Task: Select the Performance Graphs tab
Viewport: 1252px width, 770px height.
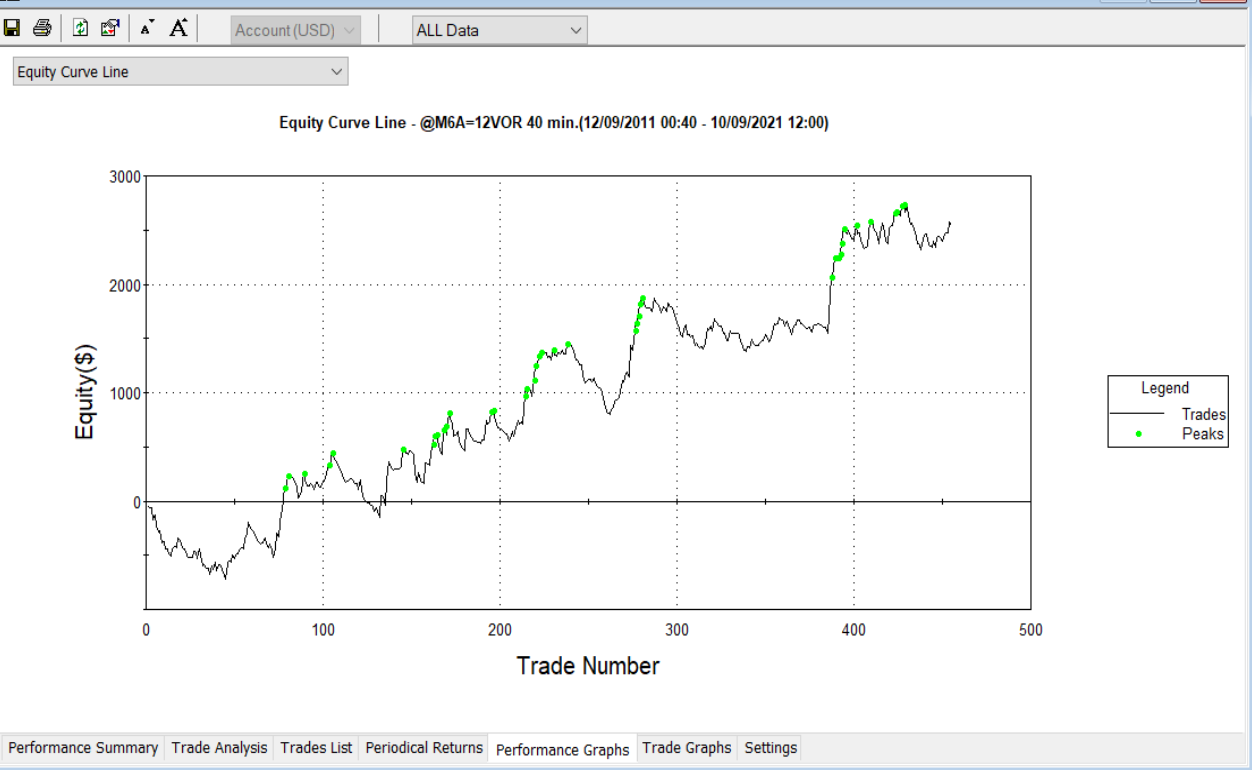Action: point(563,749)
